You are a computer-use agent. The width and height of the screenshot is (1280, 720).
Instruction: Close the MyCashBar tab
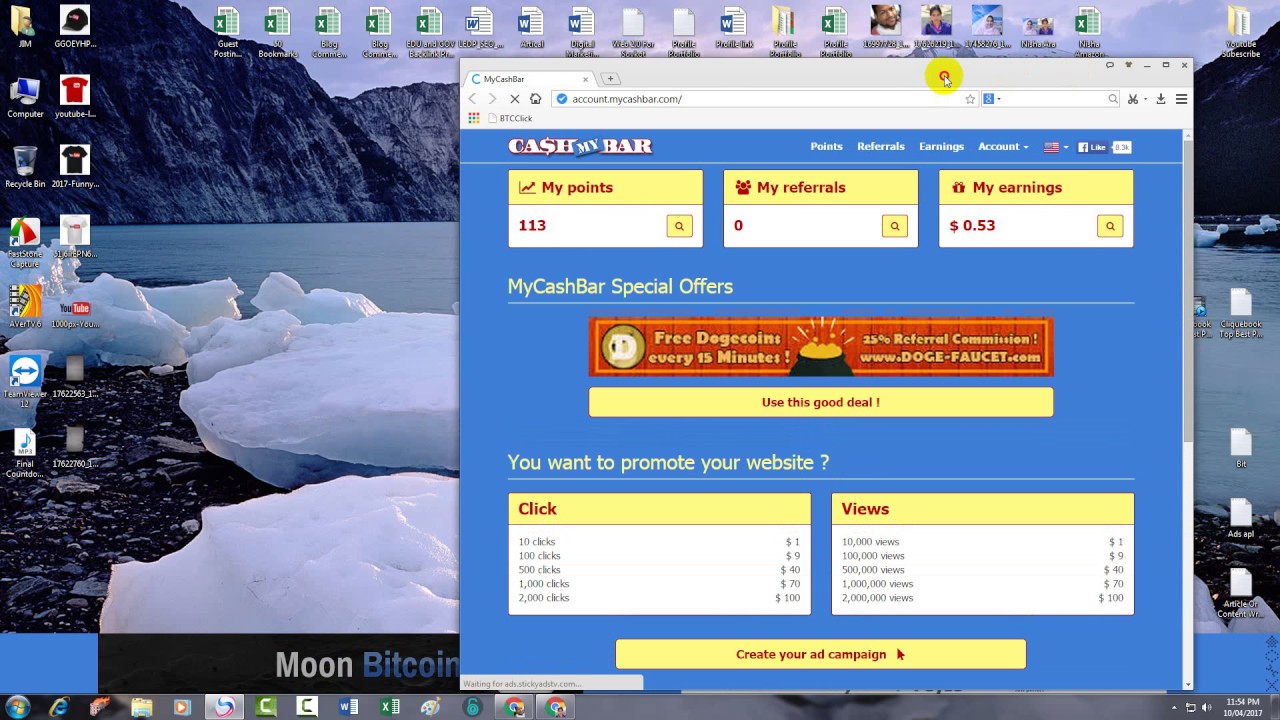pyautogui.click(x=586, y=79)
